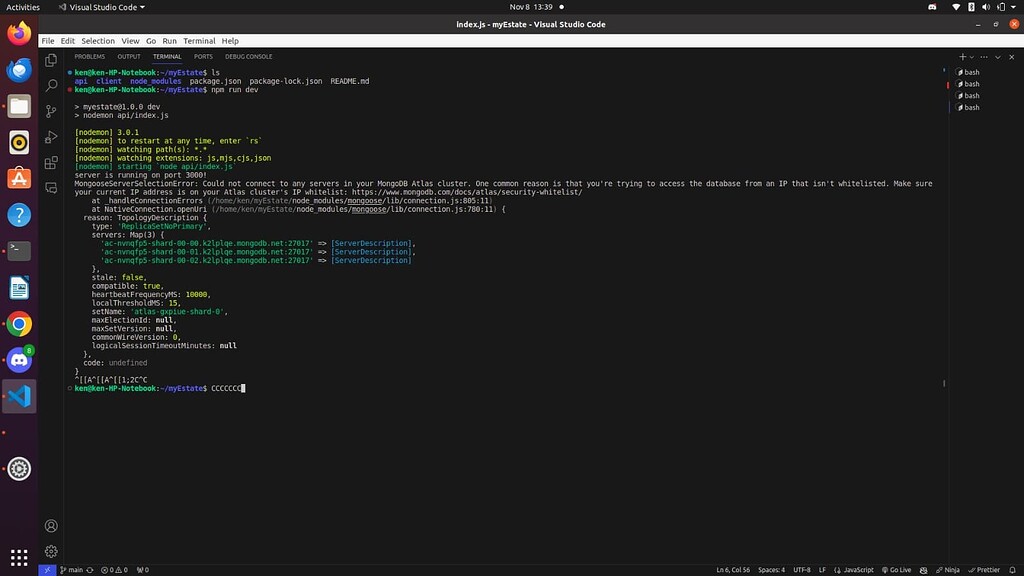Click the terminal prompt line with CCCCCCC
The height and width of the screenshot is (576, 1024).
point(160,389)
